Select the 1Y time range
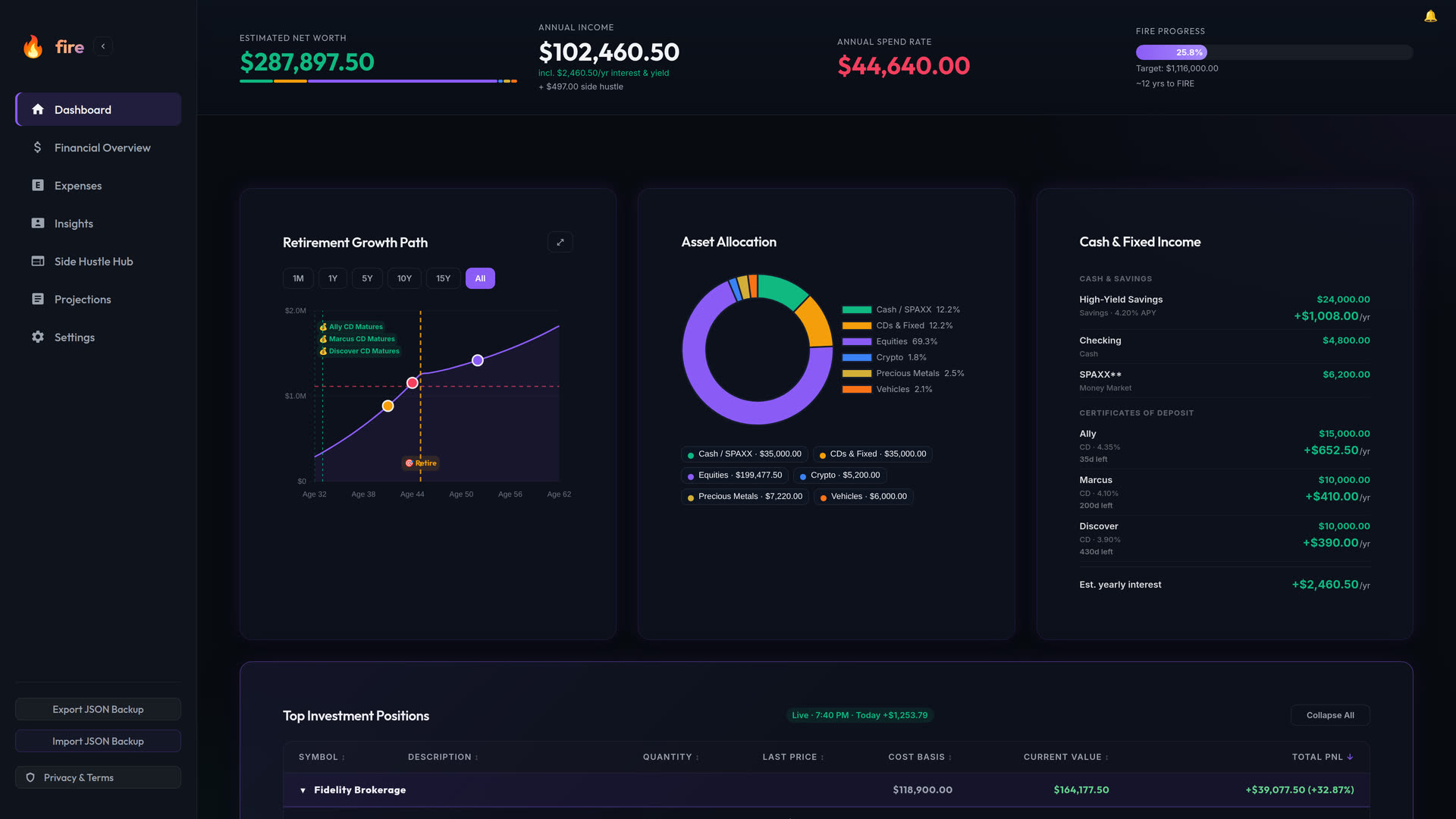 click(333, 278)
